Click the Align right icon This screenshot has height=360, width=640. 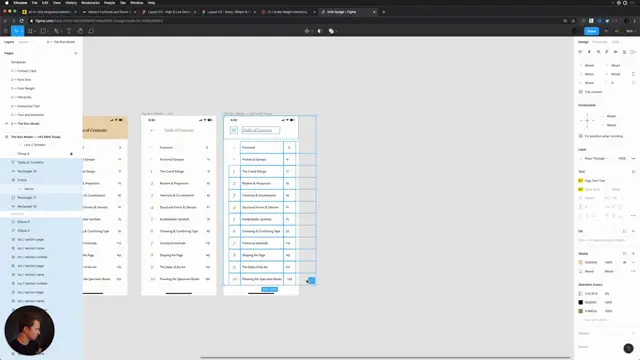click(598, 52)
